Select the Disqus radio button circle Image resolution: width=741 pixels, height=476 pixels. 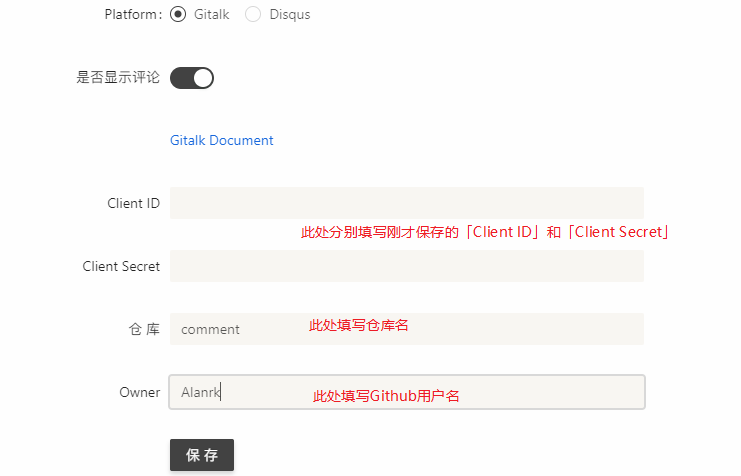point(253,14)
